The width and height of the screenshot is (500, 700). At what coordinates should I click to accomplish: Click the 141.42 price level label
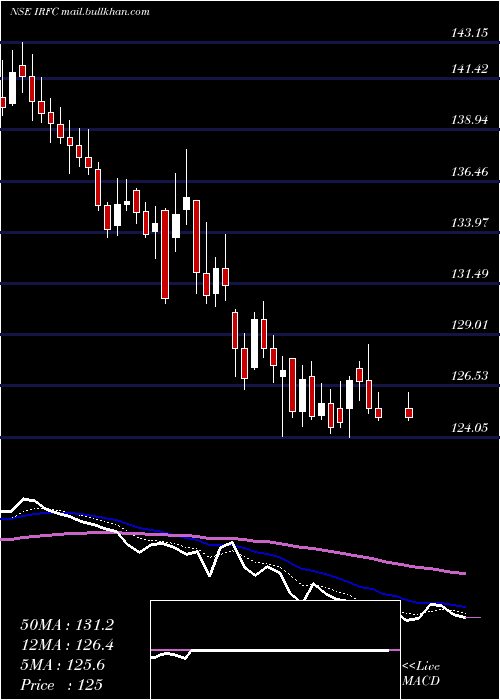[x=469, y=69]
